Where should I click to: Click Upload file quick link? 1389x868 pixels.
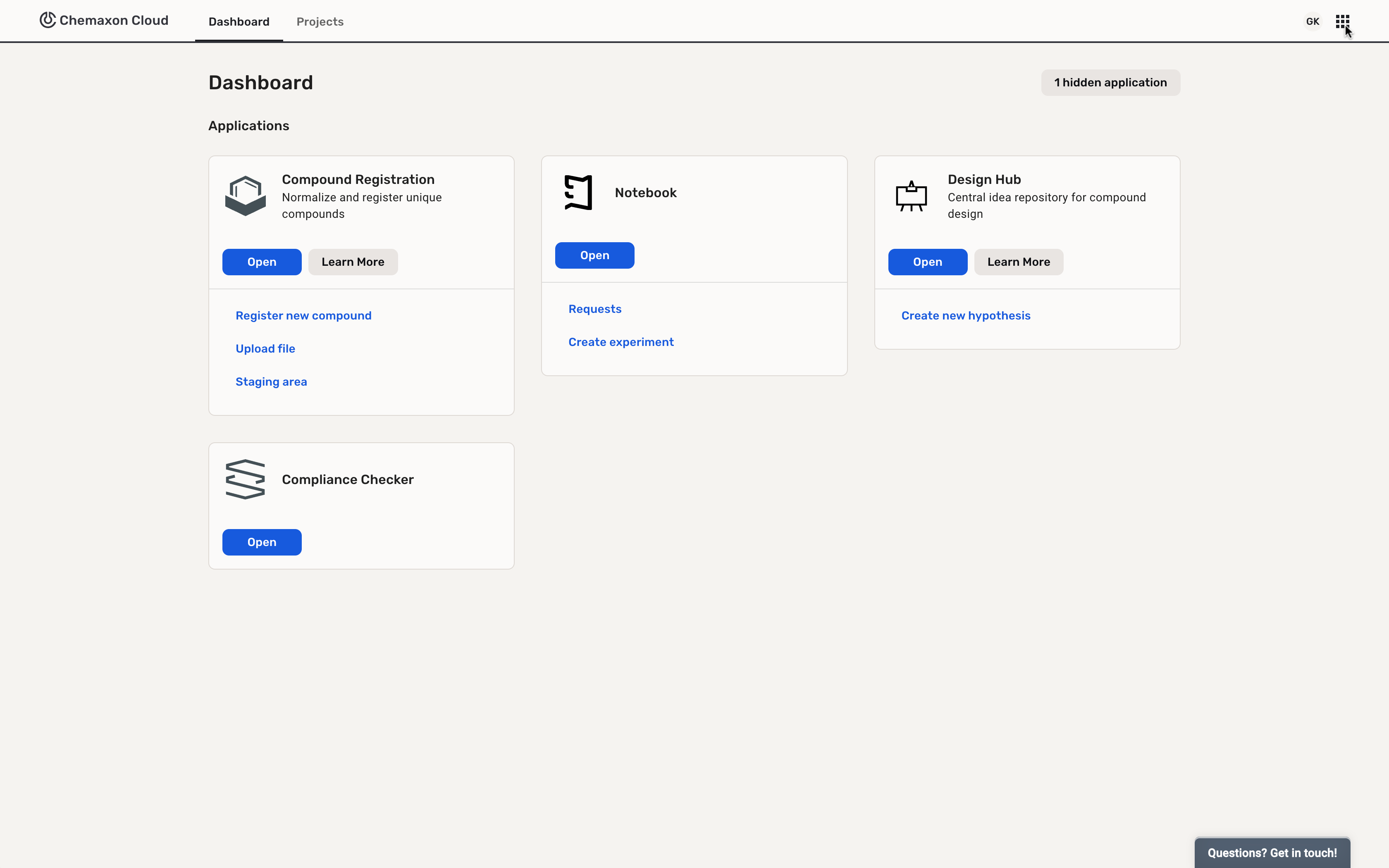[265, 348]
